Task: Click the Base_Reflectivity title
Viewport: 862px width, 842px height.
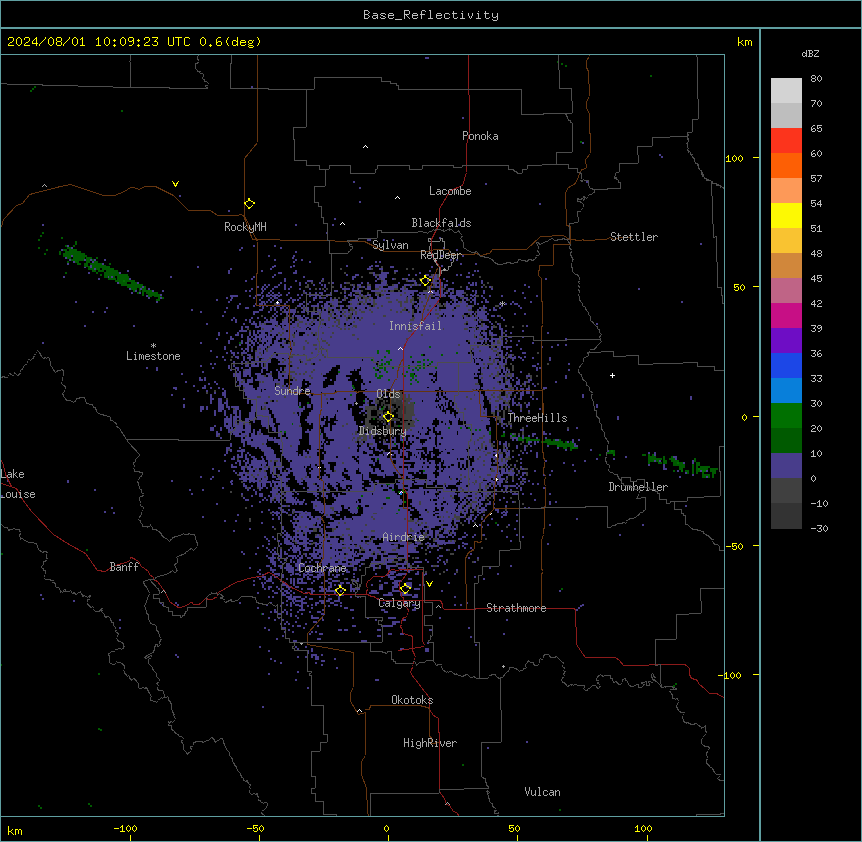Action: pos(431,15)
